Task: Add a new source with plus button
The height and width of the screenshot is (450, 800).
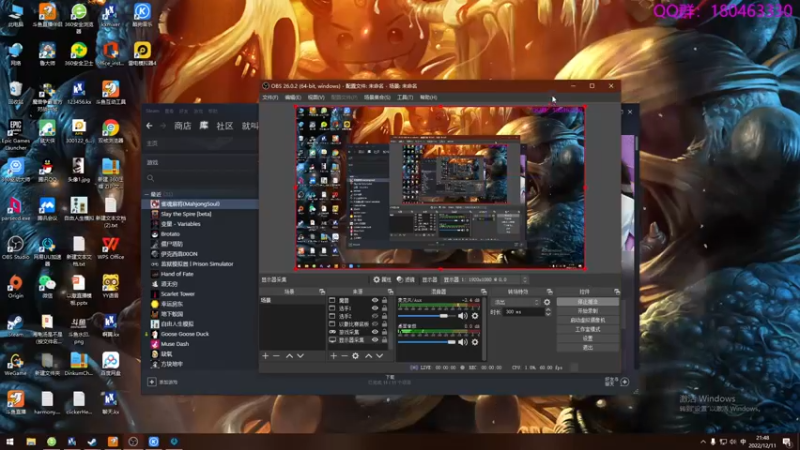Action: (x=333, y=356)
